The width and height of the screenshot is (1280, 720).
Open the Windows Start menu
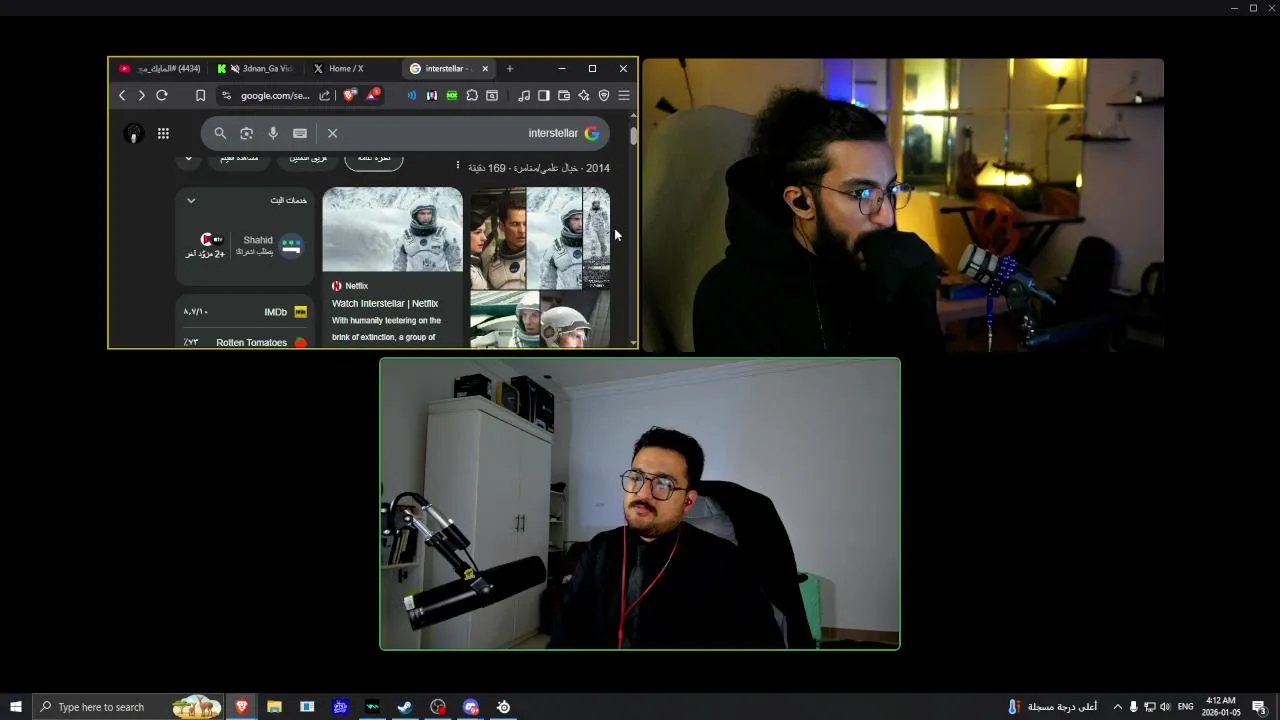coord(16,707)
